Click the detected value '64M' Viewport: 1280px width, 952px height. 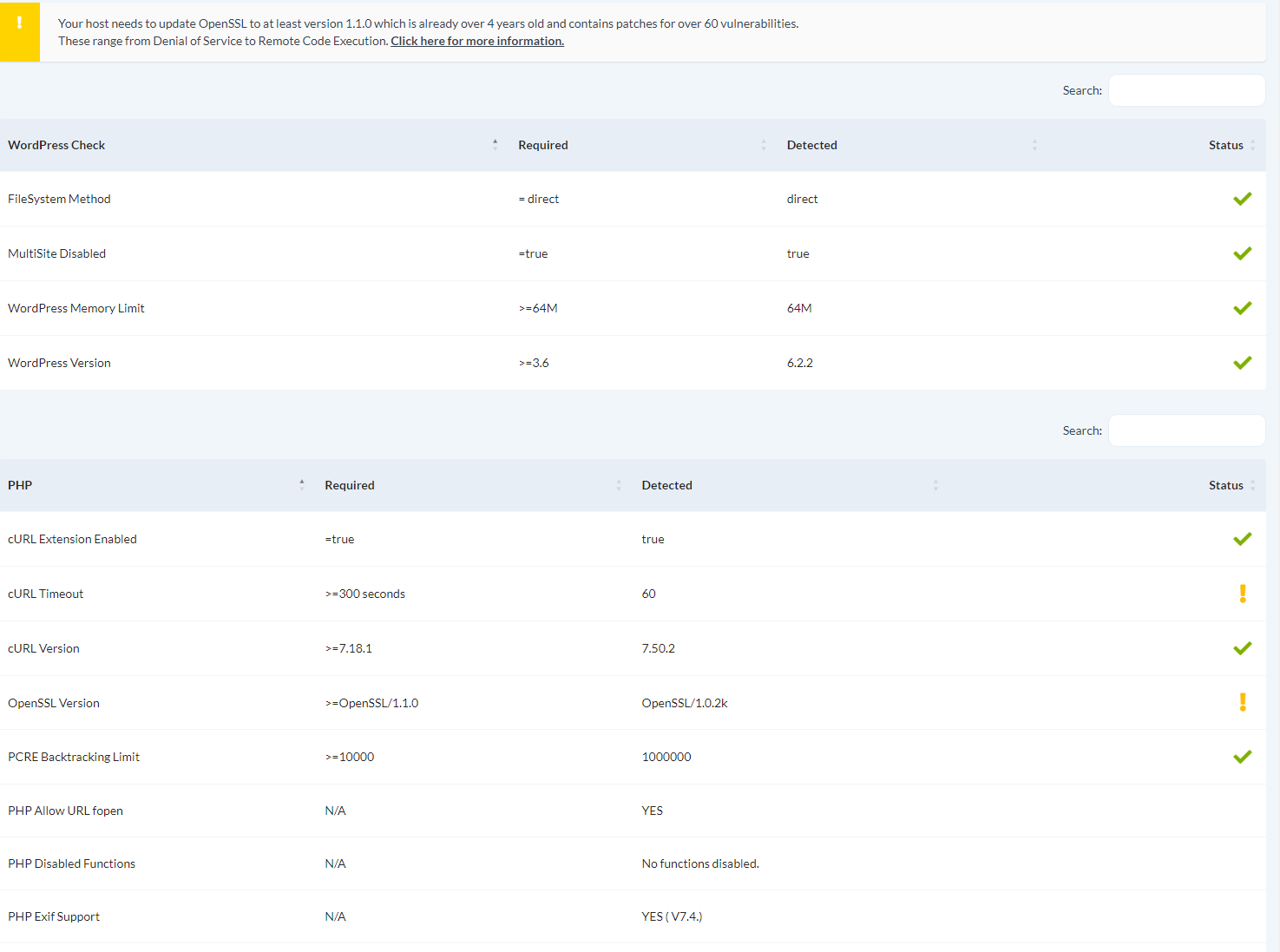[799, 308]
